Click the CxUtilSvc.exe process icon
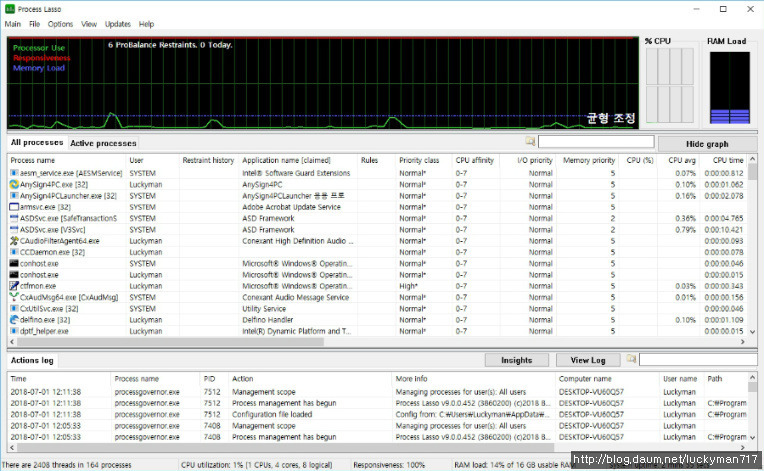This screenshot has width=764, height=471. pos(14,308)
